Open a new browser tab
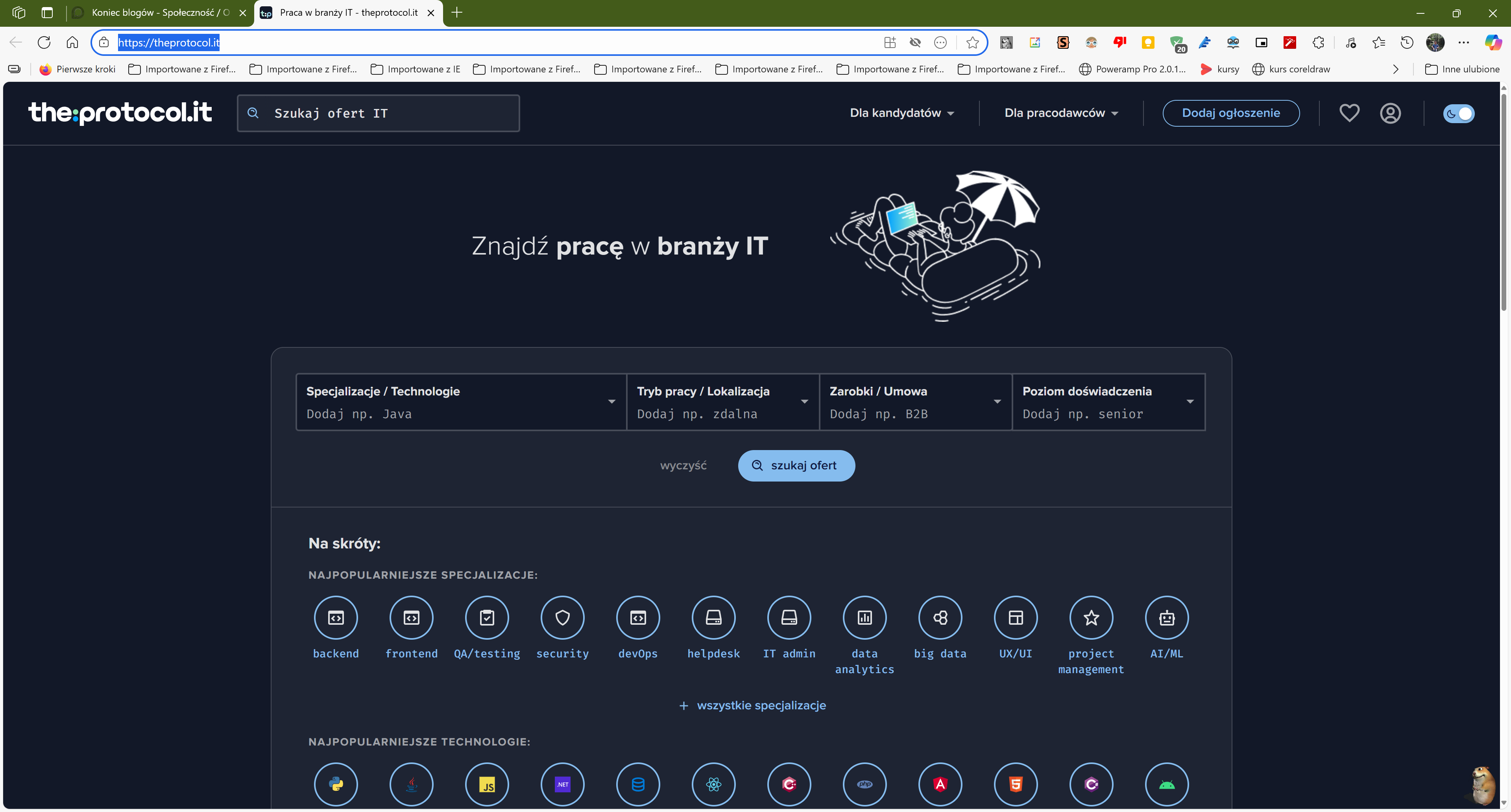 pos(457,12)
